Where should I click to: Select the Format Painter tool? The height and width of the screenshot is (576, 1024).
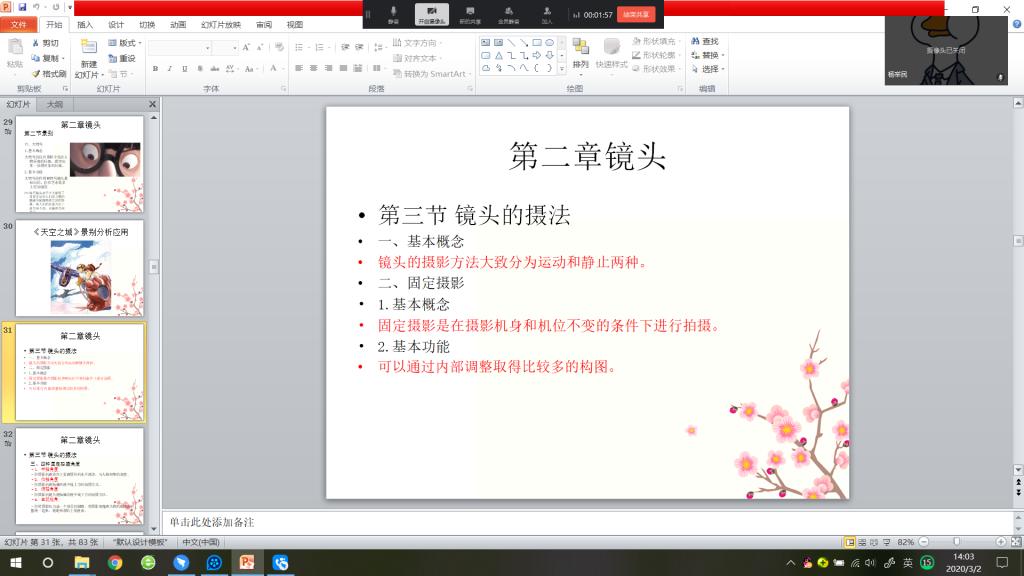point(47,74)
